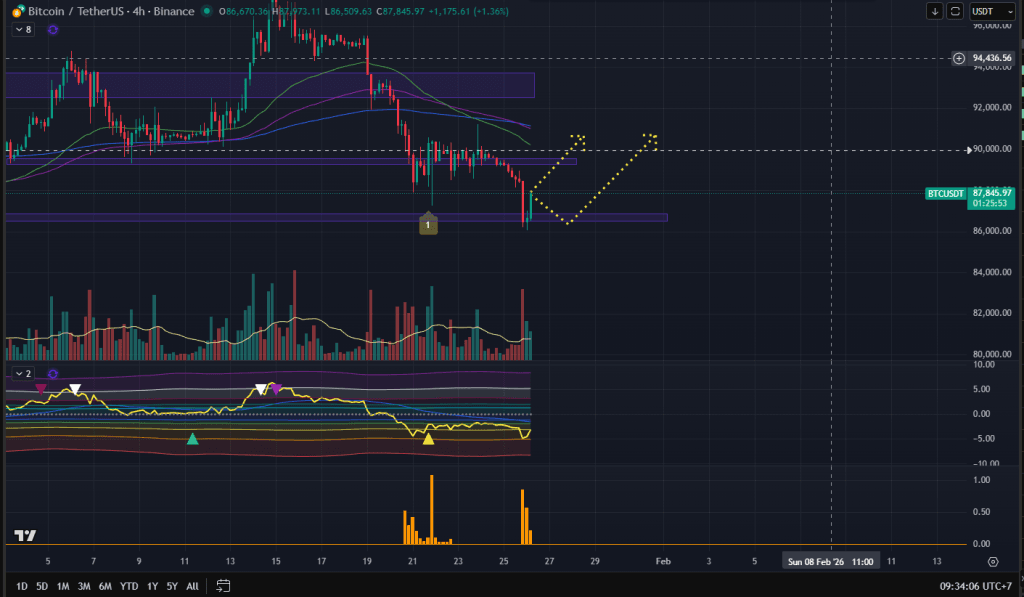Click the plus icon beside 94,436.56
Viewport: 1024px width, 597px height.
959,58
